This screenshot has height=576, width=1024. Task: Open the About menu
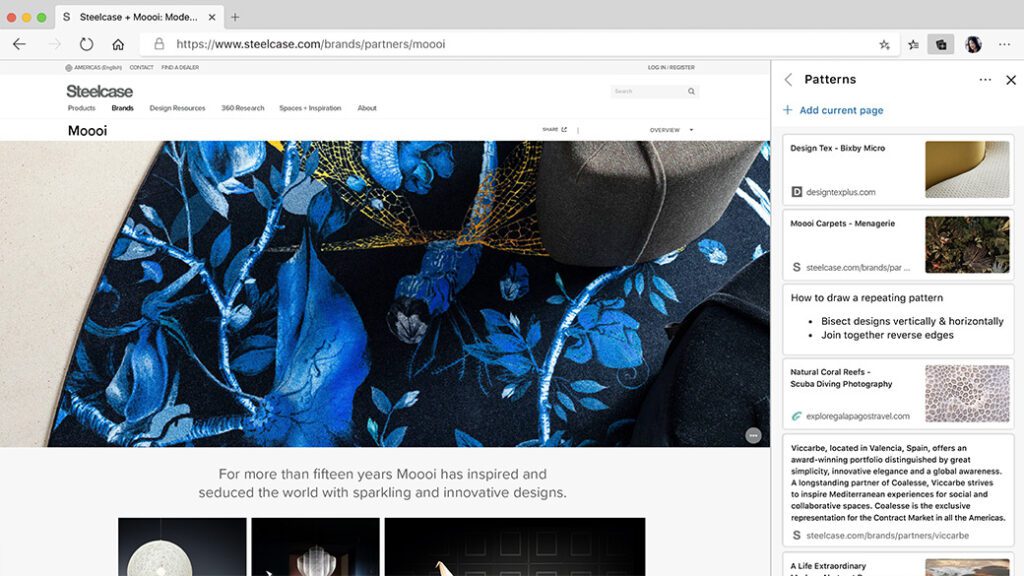(x=367, y=108)
